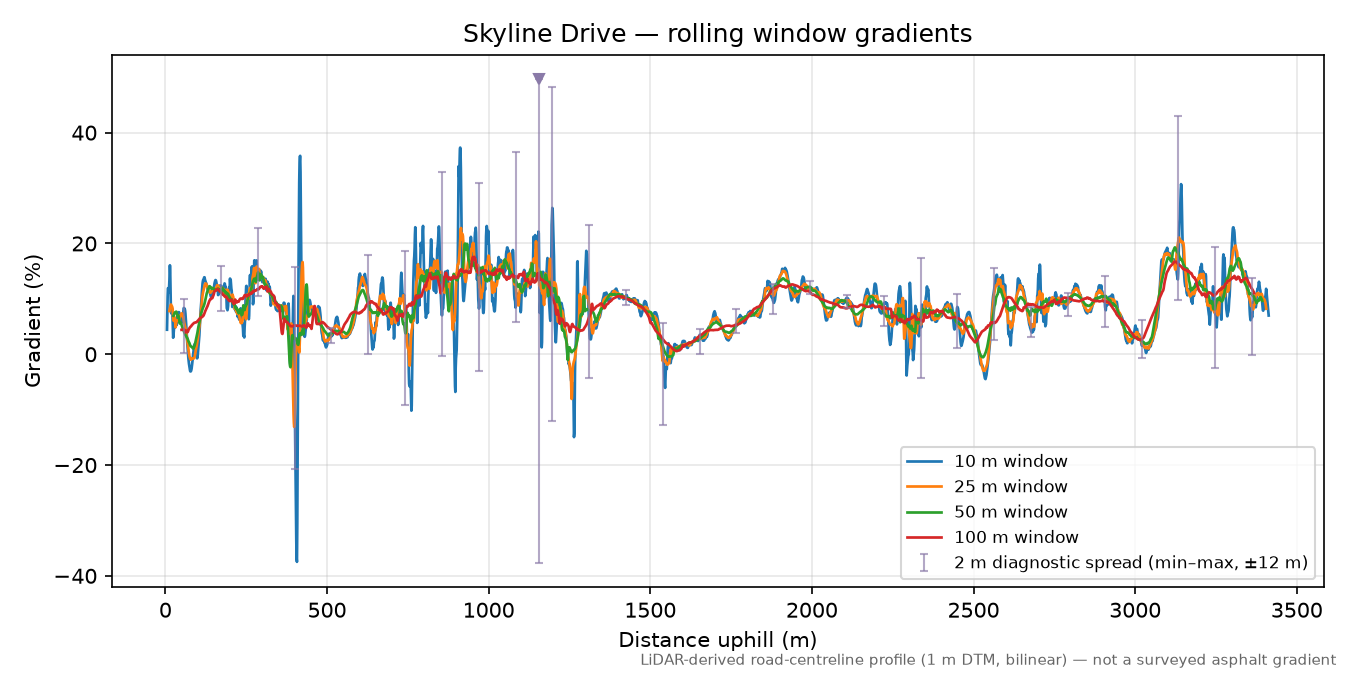
Task: Click the '50 m window' legend label
Action: click(1011, 512)
